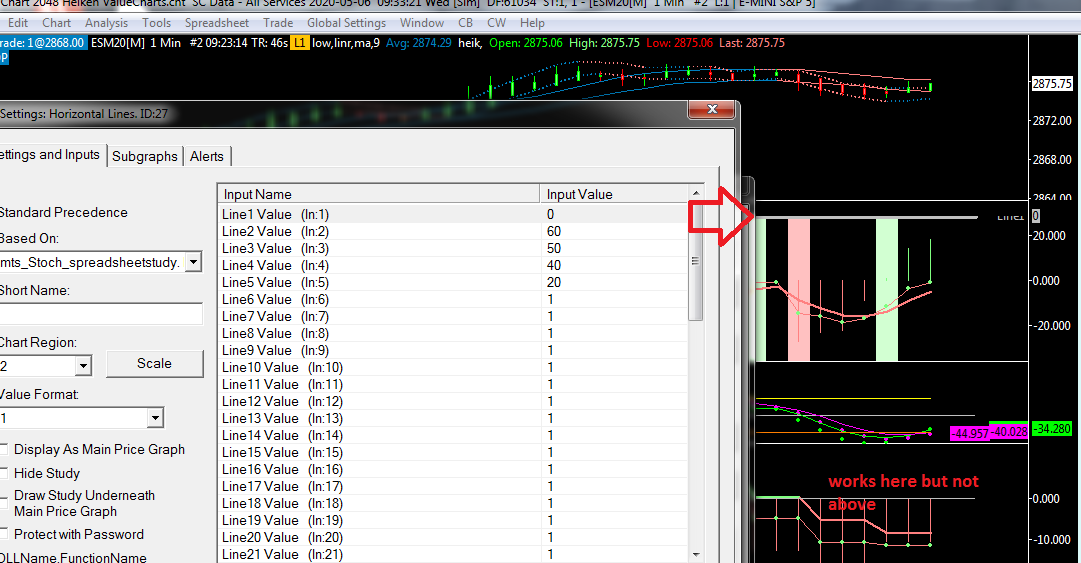
Task: Select the Line6 Value input row
Action: pyautogui.click(x=453, y=299)
